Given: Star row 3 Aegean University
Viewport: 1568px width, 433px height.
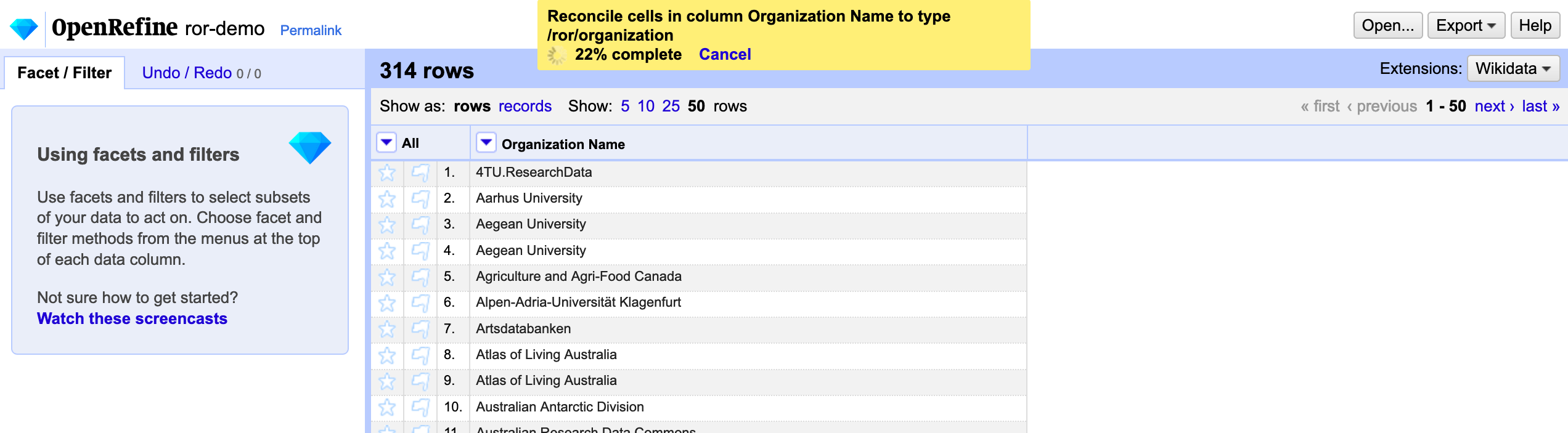Looking at the screenshot, I should (387, 224).
